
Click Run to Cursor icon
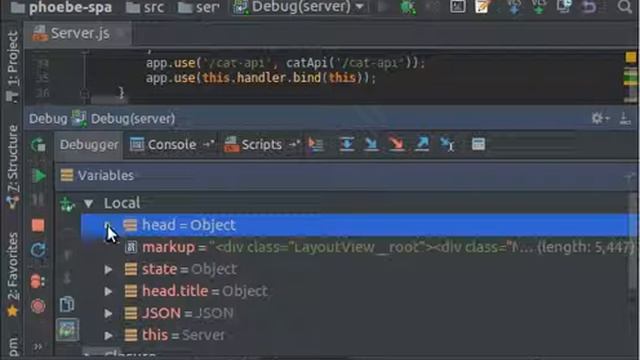(x=447, y=144)
